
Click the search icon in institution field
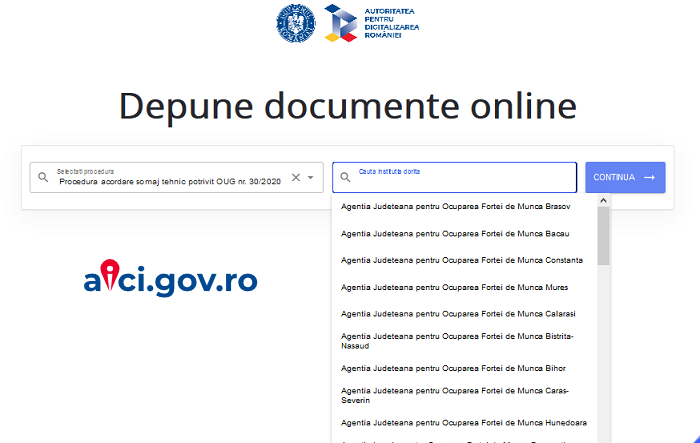(346, 177)
